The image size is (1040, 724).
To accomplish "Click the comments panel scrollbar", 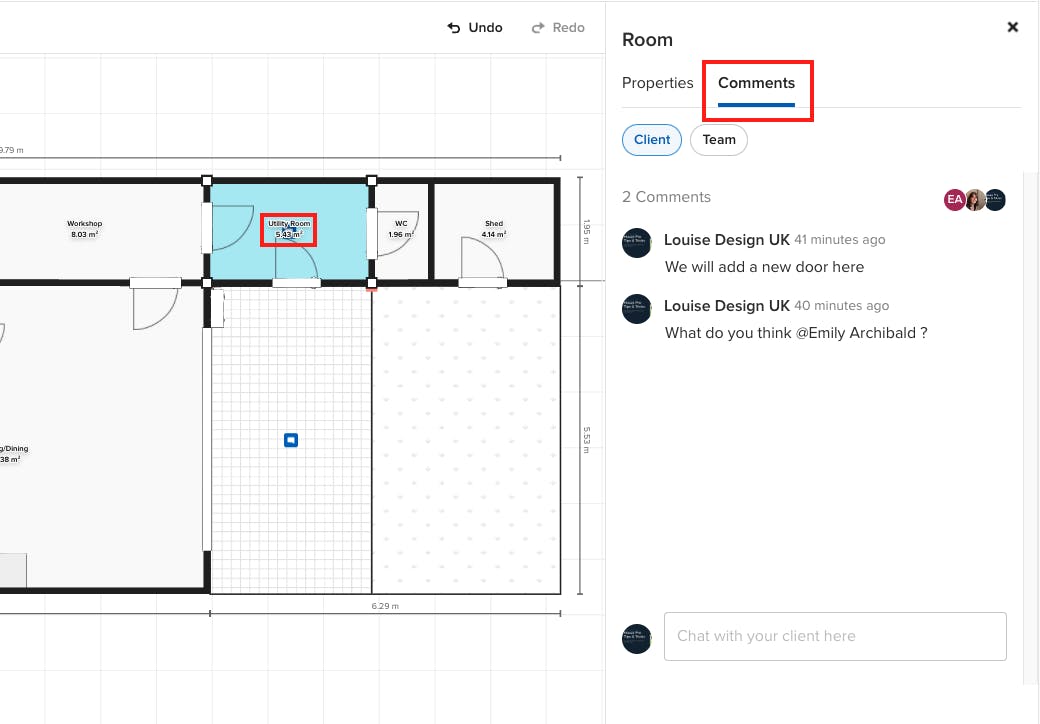I will point(1031,428).
